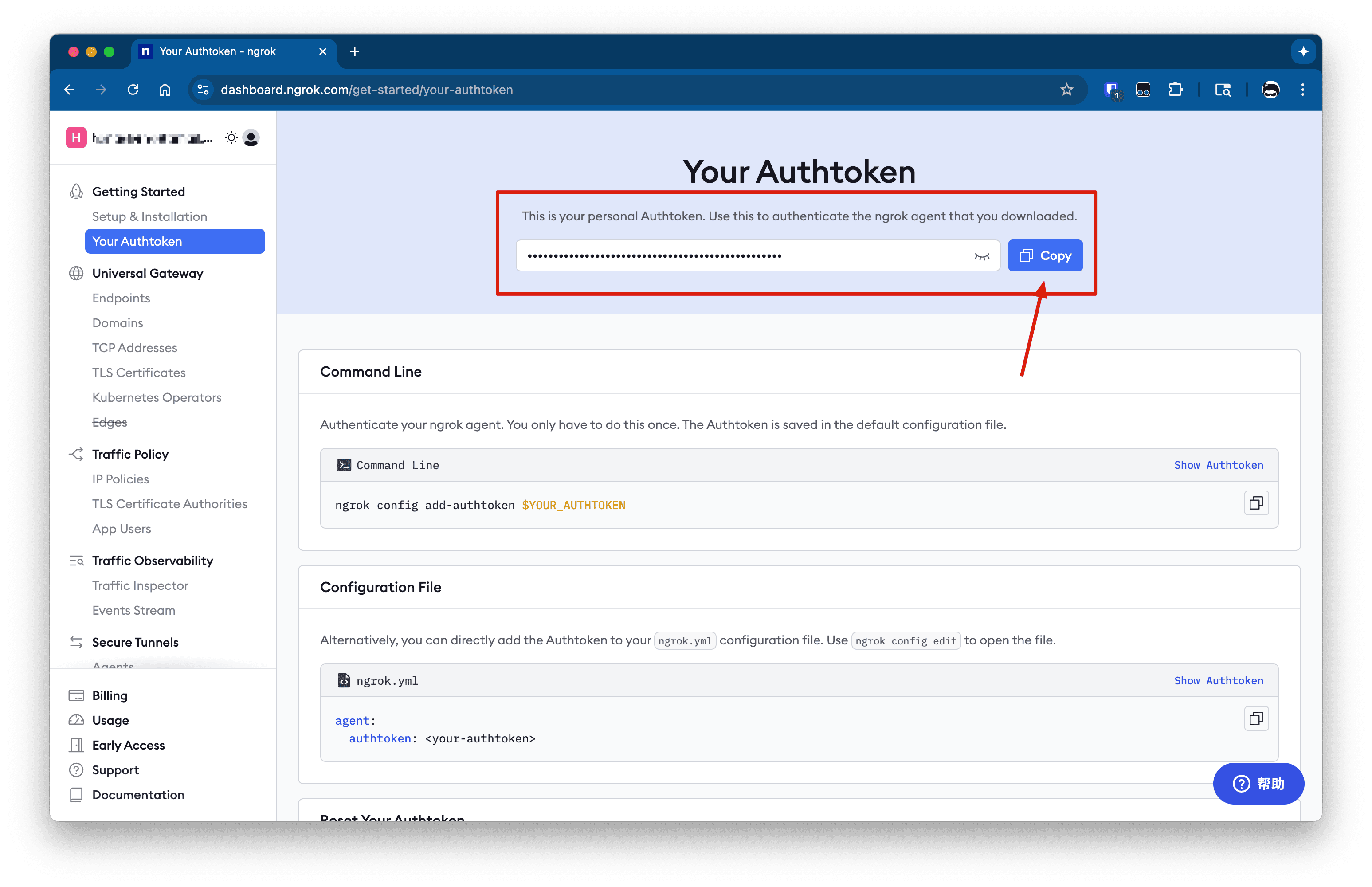Viewport: 1372px width, 887px height.
Task: Open IP Policies
Action: [120, 479]
